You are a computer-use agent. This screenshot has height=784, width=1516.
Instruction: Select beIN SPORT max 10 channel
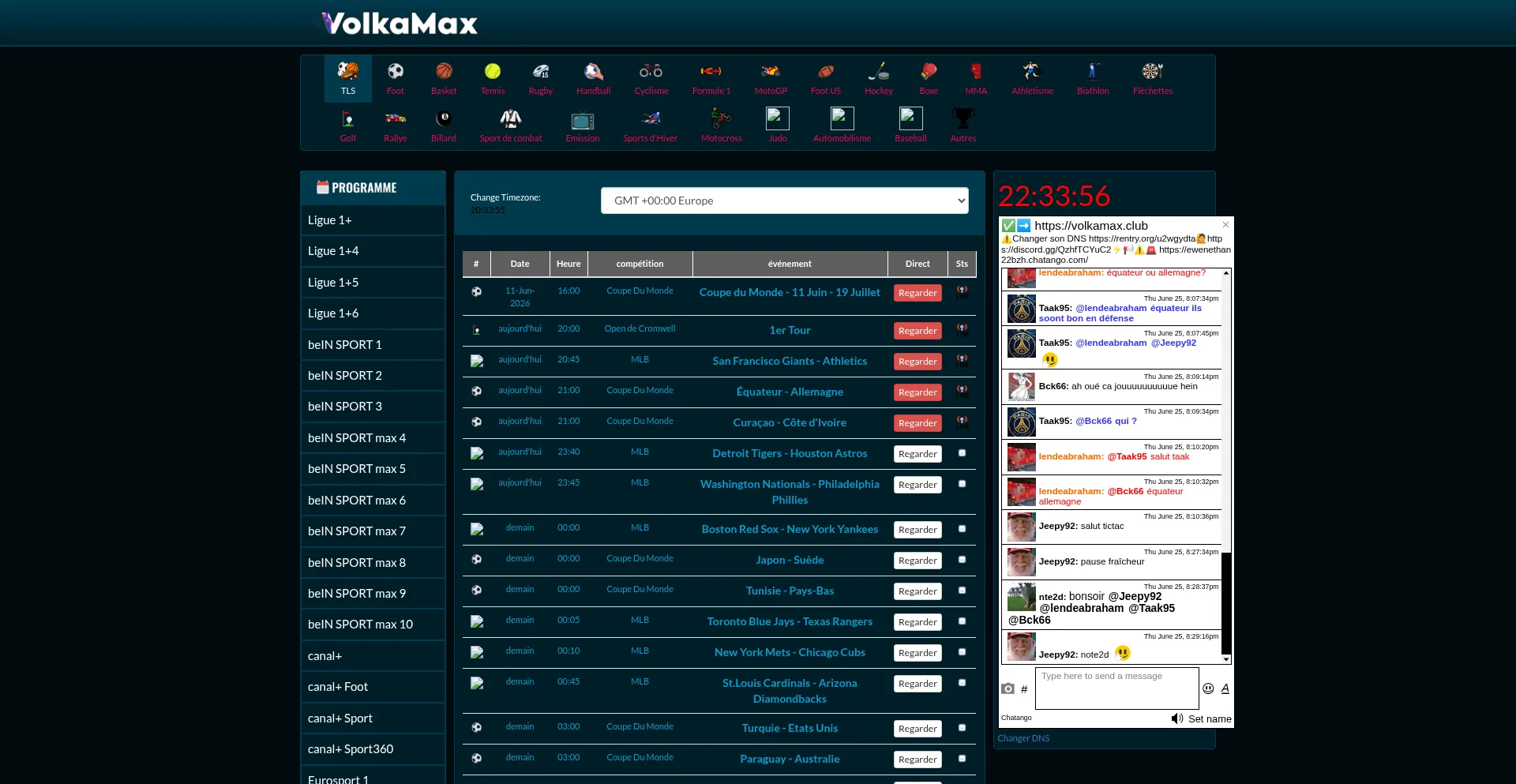[373, 625]
